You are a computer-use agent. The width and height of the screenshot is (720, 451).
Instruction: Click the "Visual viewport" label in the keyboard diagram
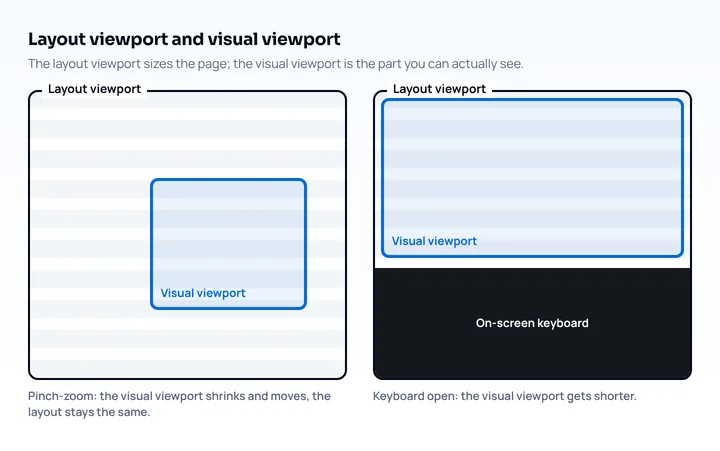434,241
